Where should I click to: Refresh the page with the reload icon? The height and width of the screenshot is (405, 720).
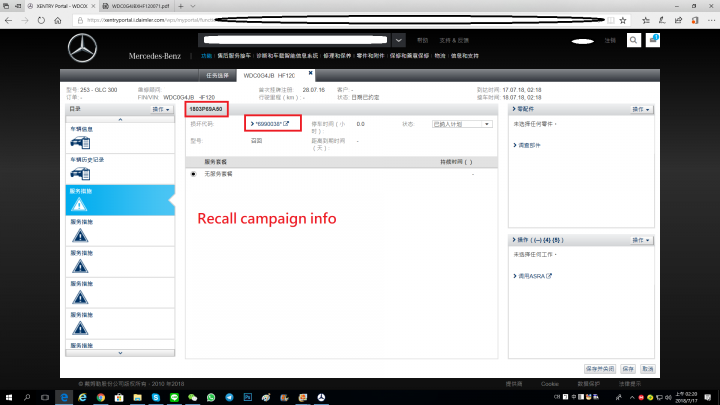point(41,20)
